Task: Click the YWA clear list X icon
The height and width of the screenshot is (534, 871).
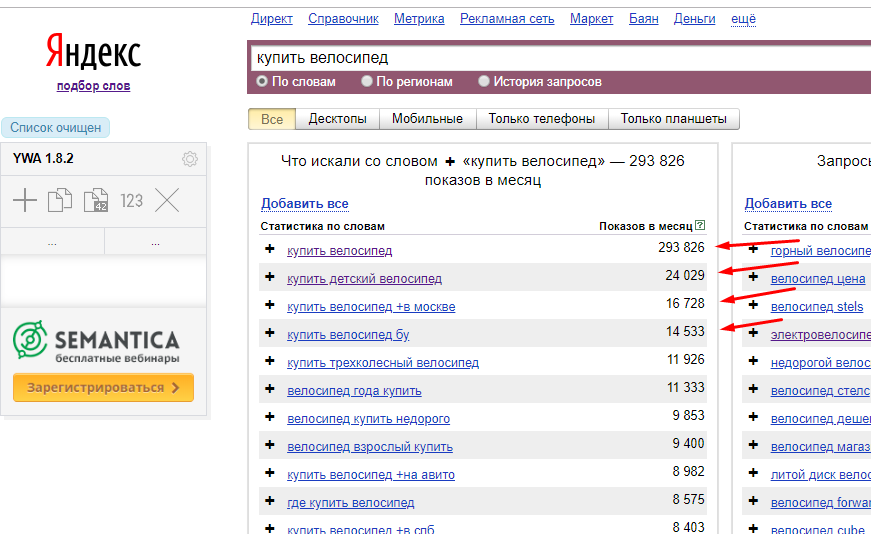Action: [167, 200]
